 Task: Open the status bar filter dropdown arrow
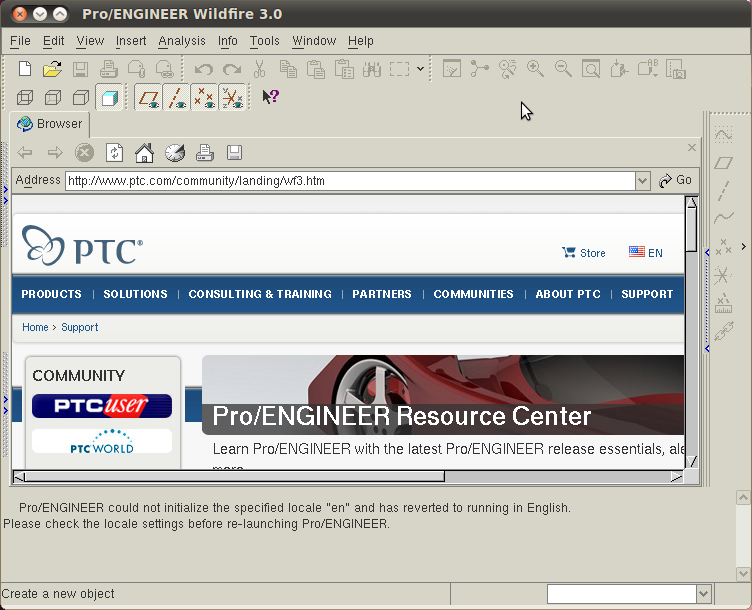pyautogui.click(x=703, y=594)
